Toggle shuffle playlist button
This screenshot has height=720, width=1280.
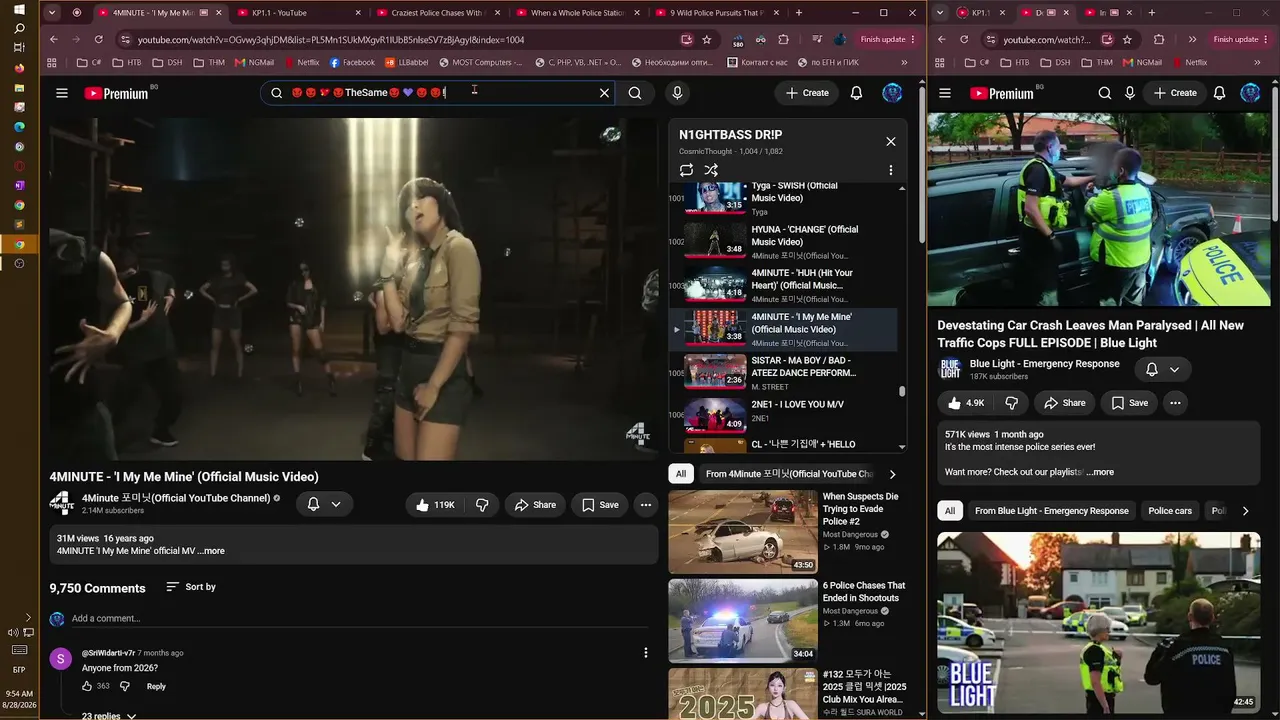[x=711, y=170]
